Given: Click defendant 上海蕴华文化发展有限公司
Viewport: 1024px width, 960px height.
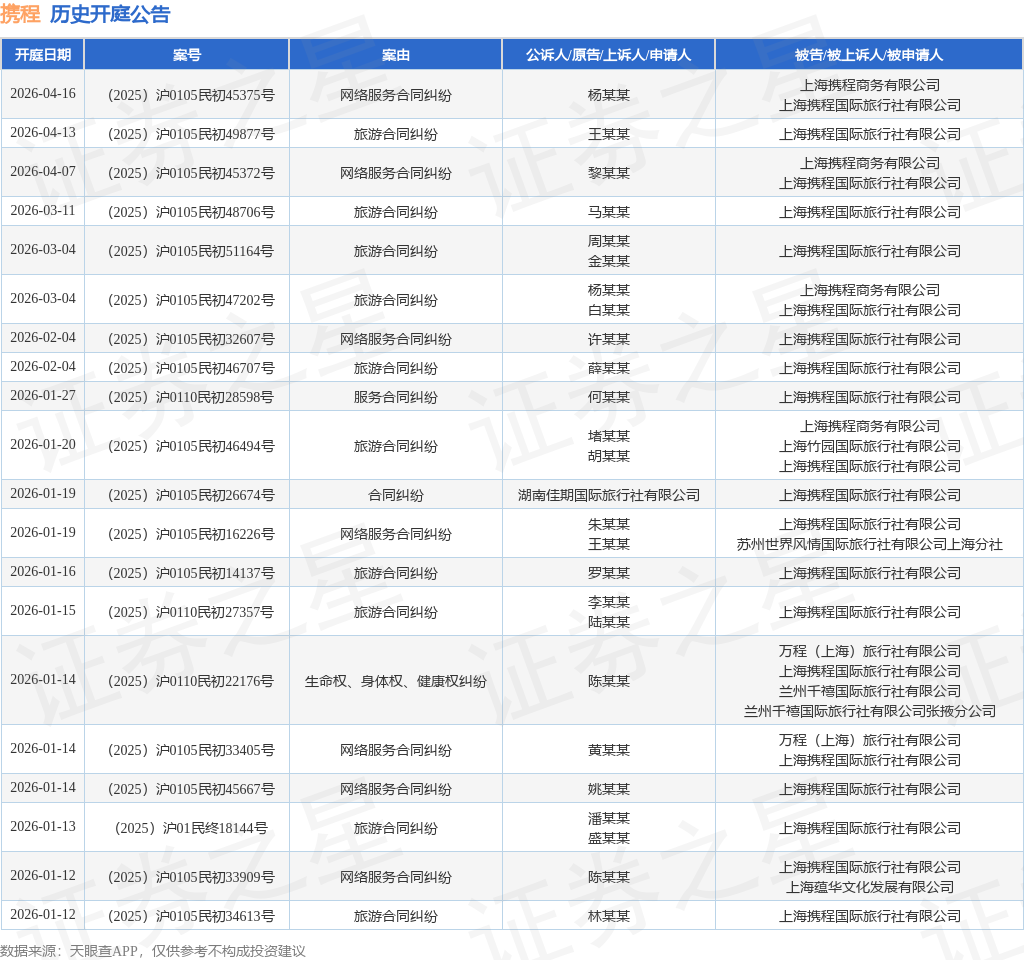Looking at the screenshot, I should 869,888.
